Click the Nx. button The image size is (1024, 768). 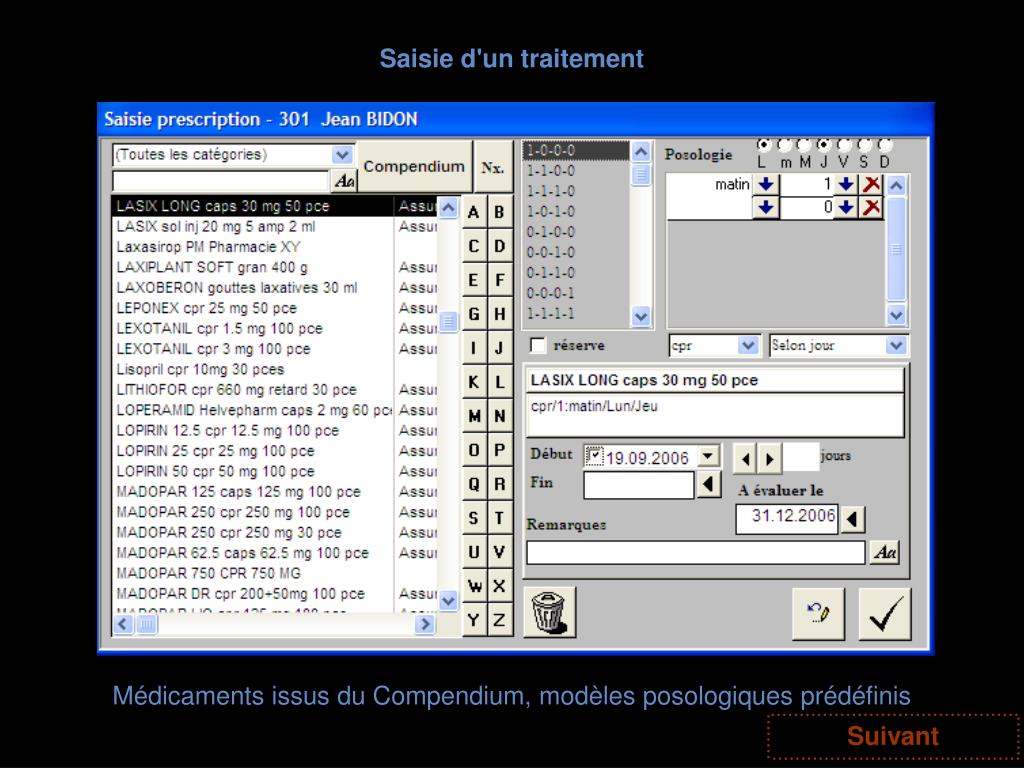(x=493, y=167)
